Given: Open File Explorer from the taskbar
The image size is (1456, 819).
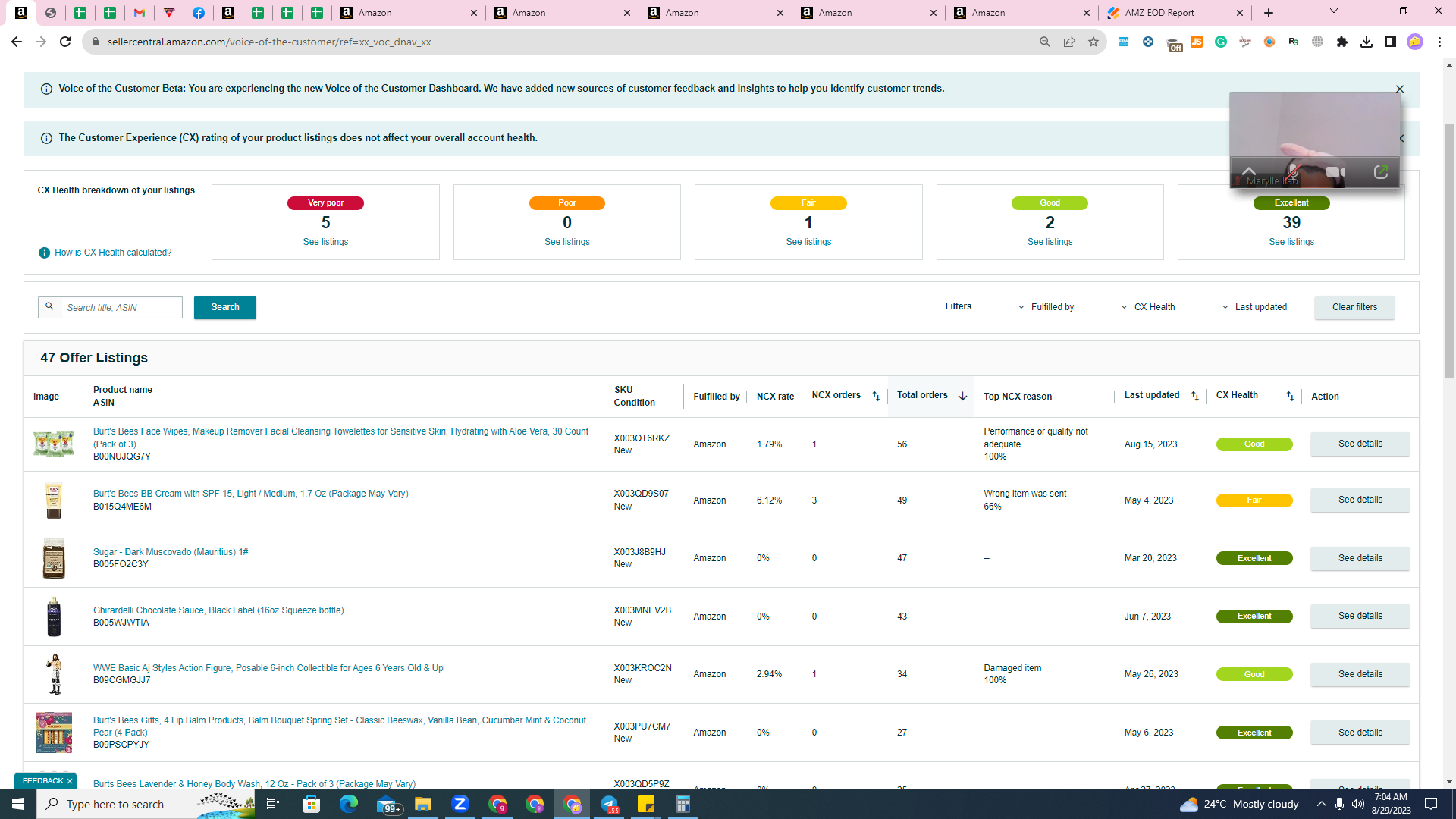Looking at the screenshot, I should [423, 804].
